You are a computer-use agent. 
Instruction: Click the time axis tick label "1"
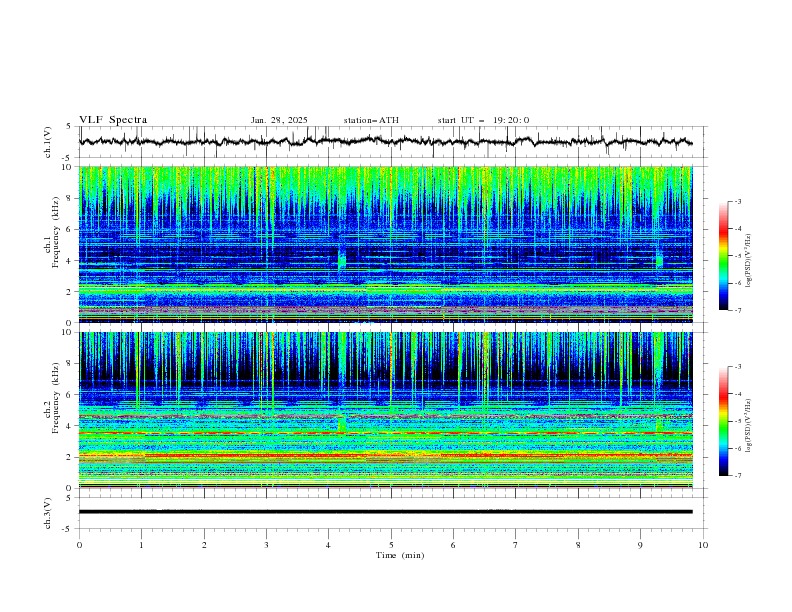pos(141,545)
